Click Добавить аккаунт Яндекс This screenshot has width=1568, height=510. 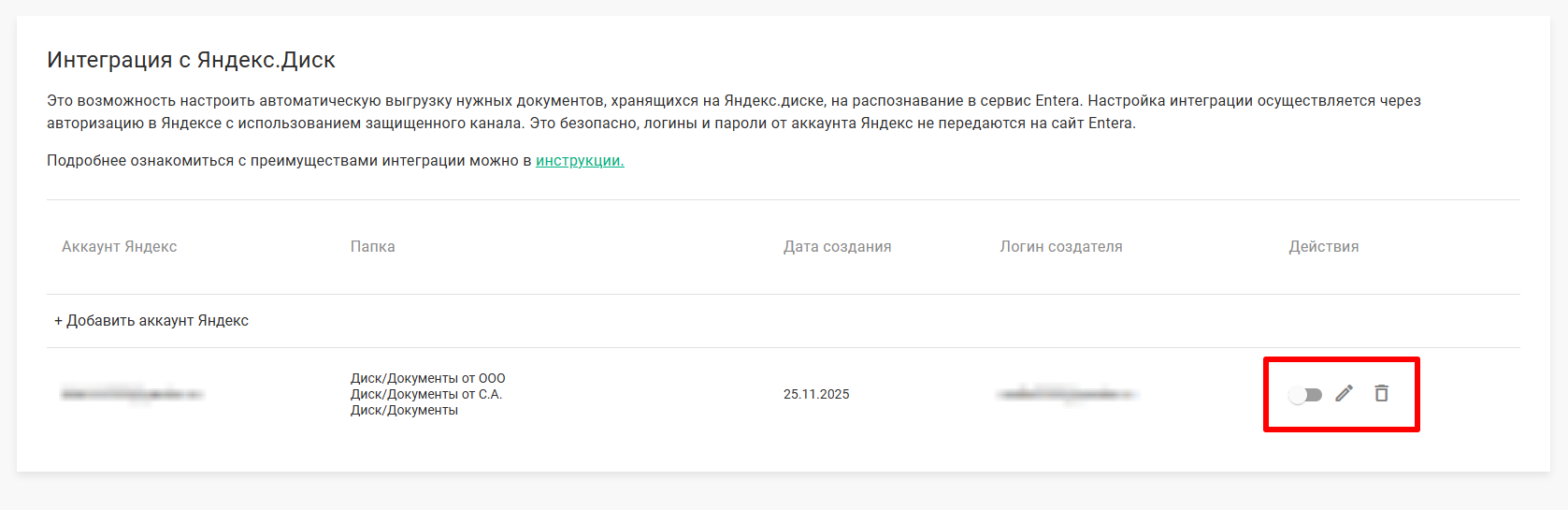[x=151, y=321]
